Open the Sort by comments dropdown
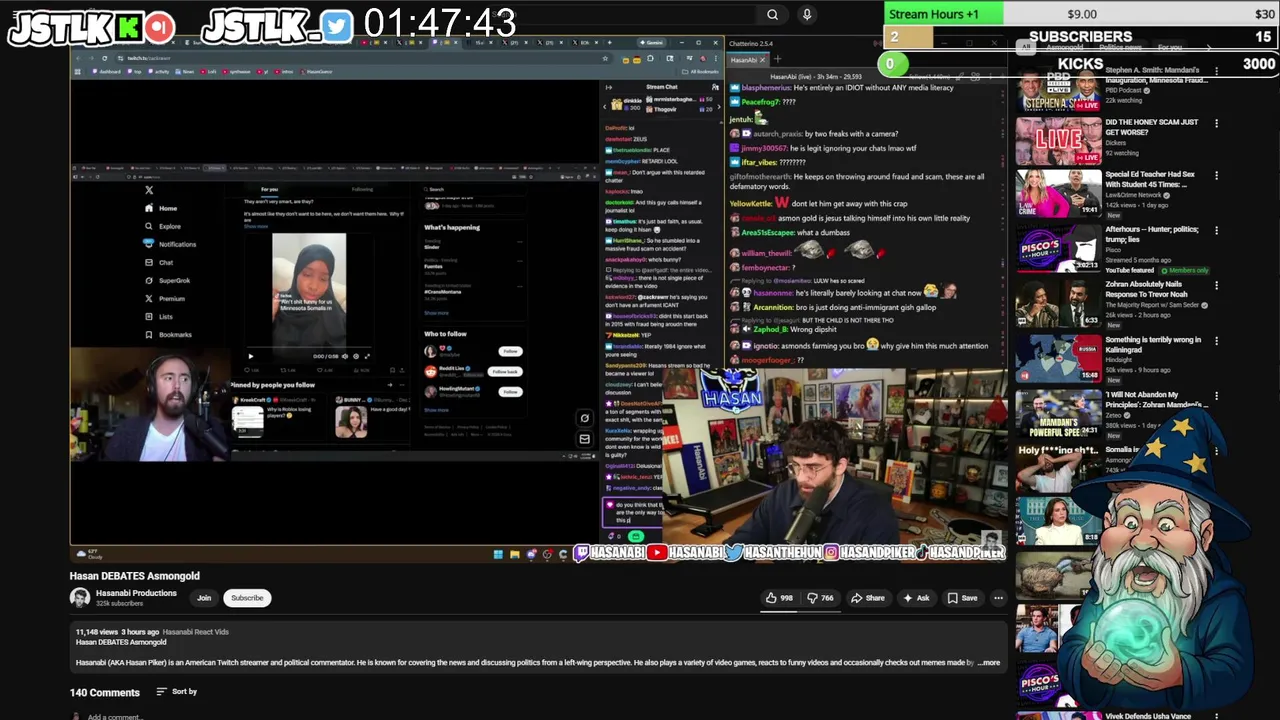This screenshot has width=1280, height=720. click(177, 692)
